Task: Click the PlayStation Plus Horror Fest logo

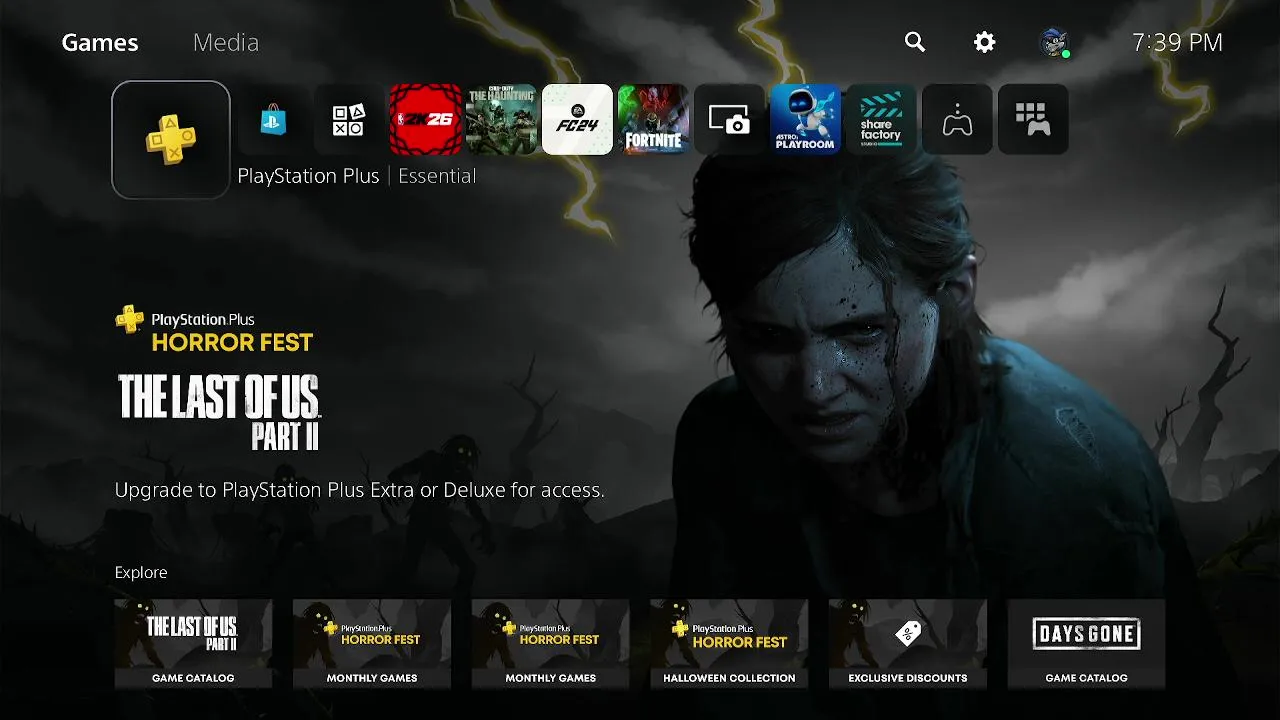Action: (214, 330)
